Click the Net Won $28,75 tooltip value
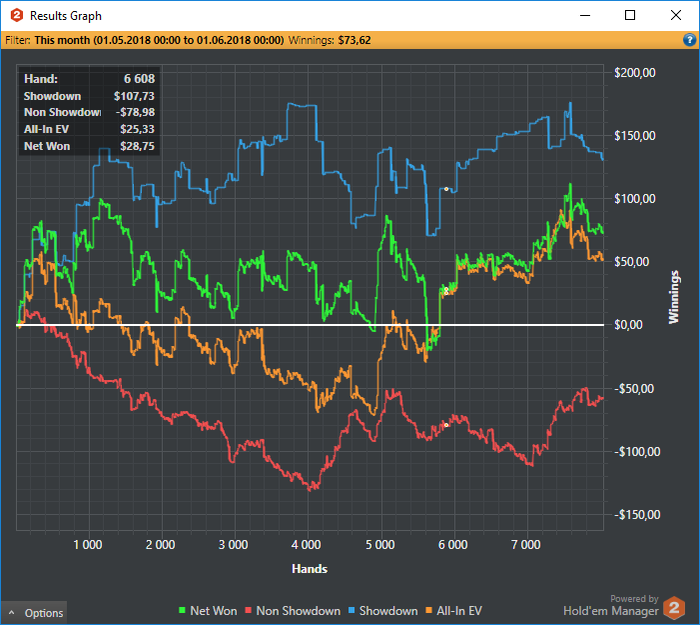 (137, 146)
